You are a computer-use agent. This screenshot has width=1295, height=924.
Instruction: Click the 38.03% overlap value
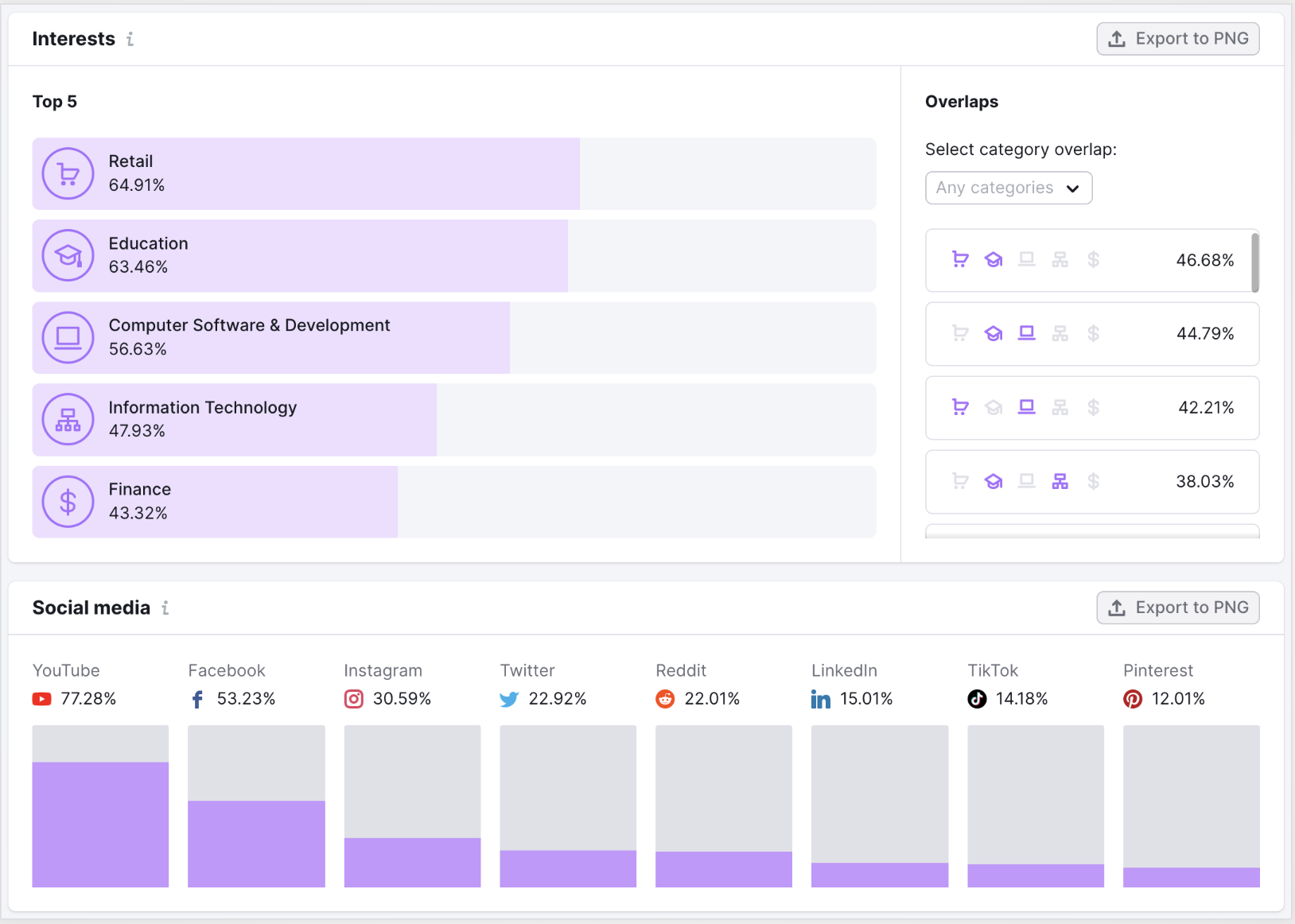1205,482
